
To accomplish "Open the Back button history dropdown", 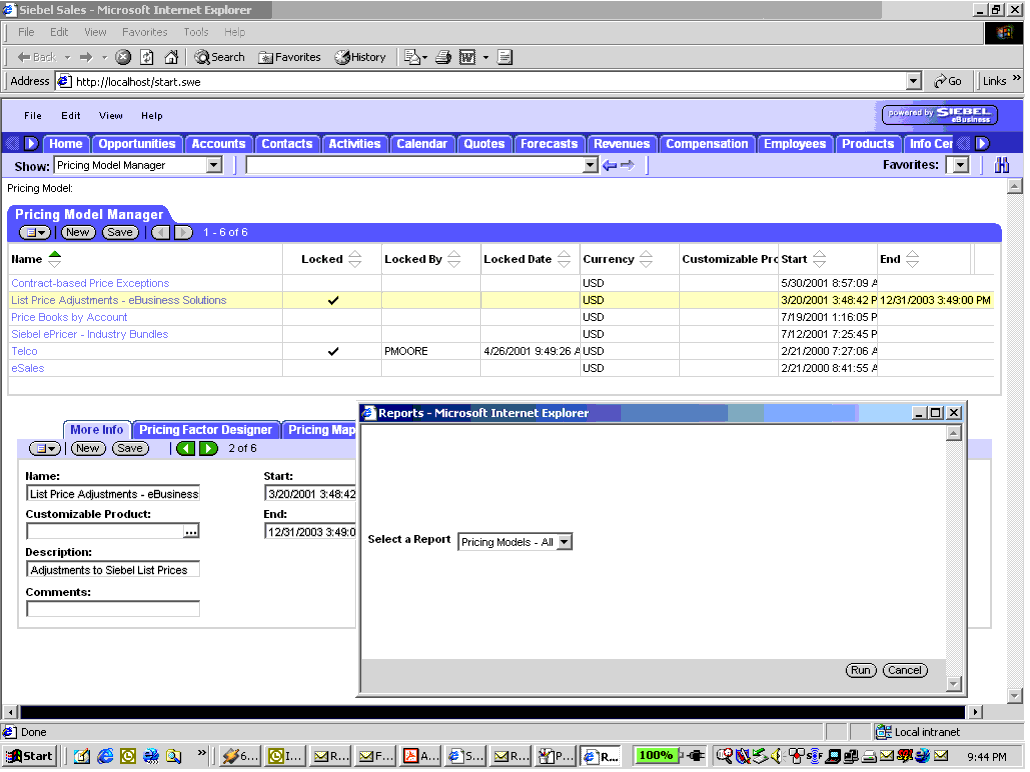I will 67,57.
